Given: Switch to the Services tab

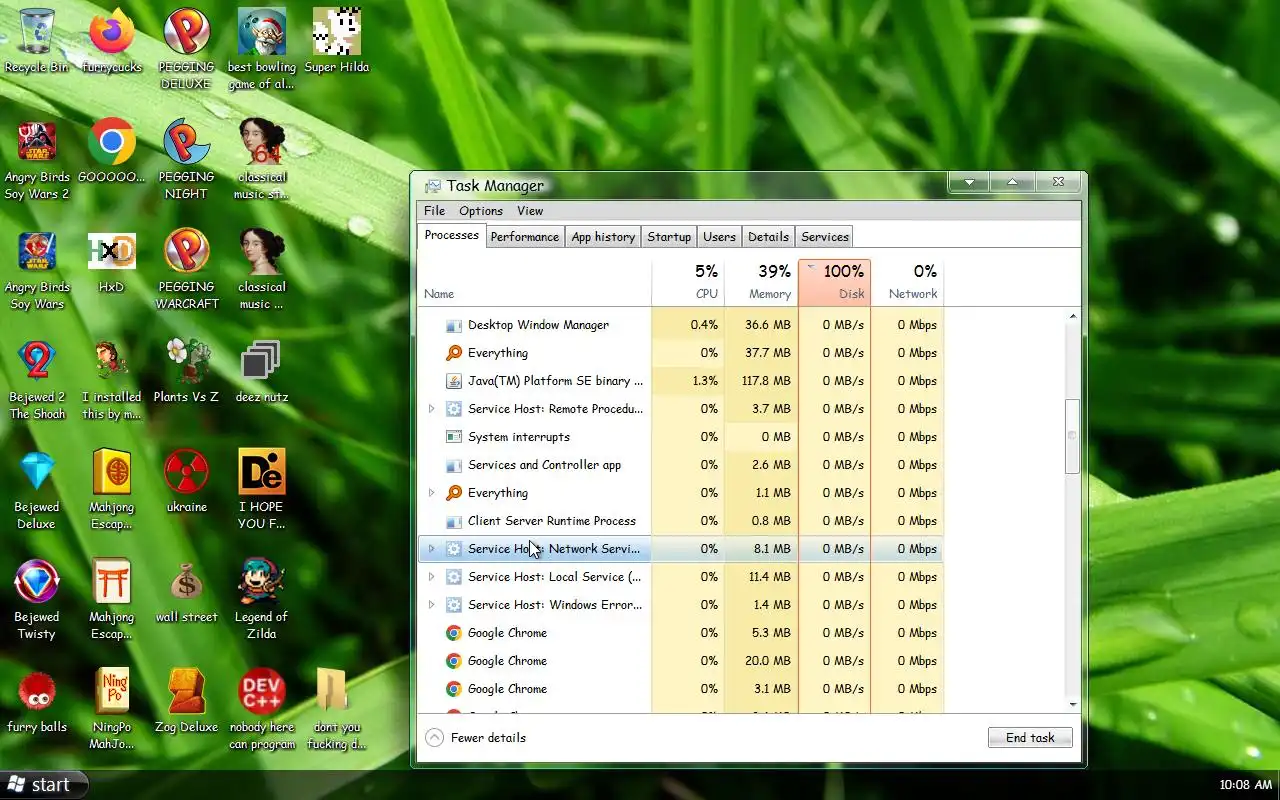Looking at the screenshot, I should coord(825,237).
